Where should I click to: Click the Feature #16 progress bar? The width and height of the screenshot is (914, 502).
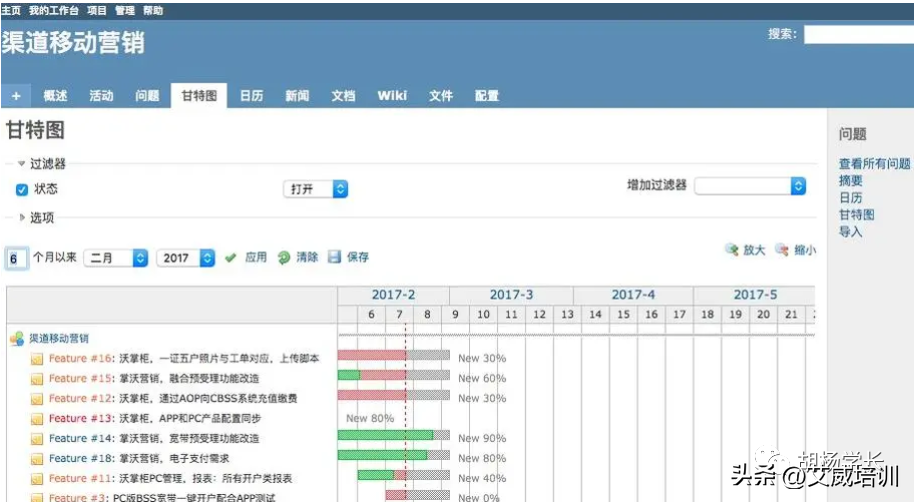pyautogui.click(x=393, y=355)
